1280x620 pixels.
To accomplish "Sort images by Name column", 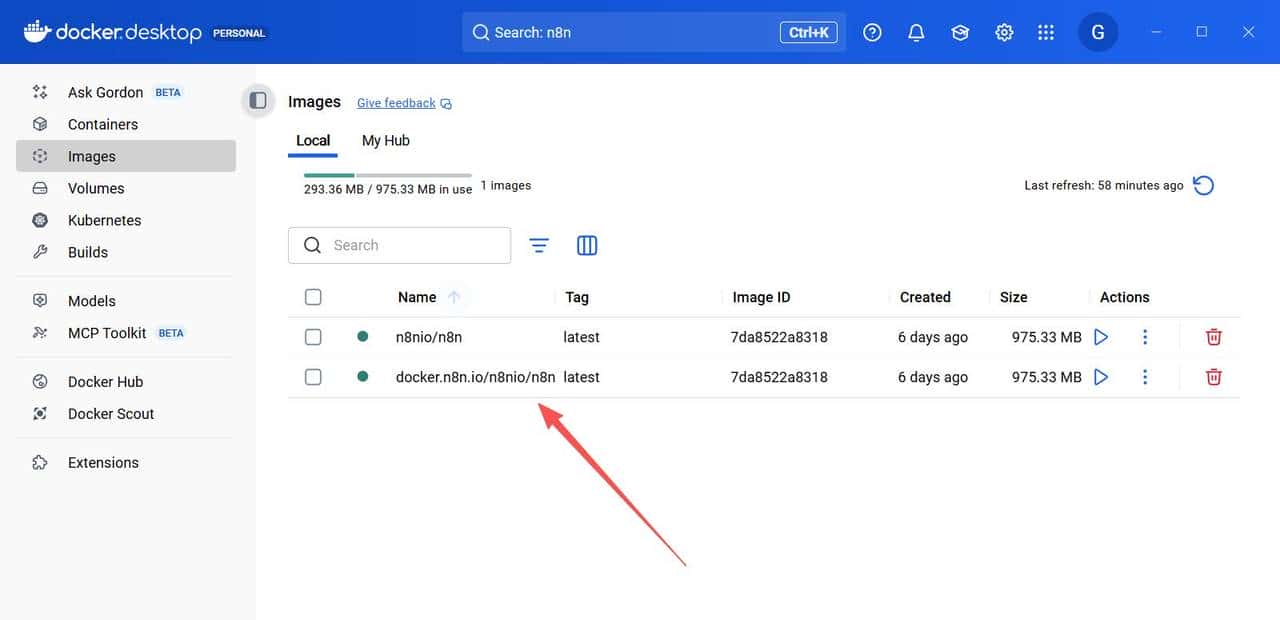I will click(417, 297).
